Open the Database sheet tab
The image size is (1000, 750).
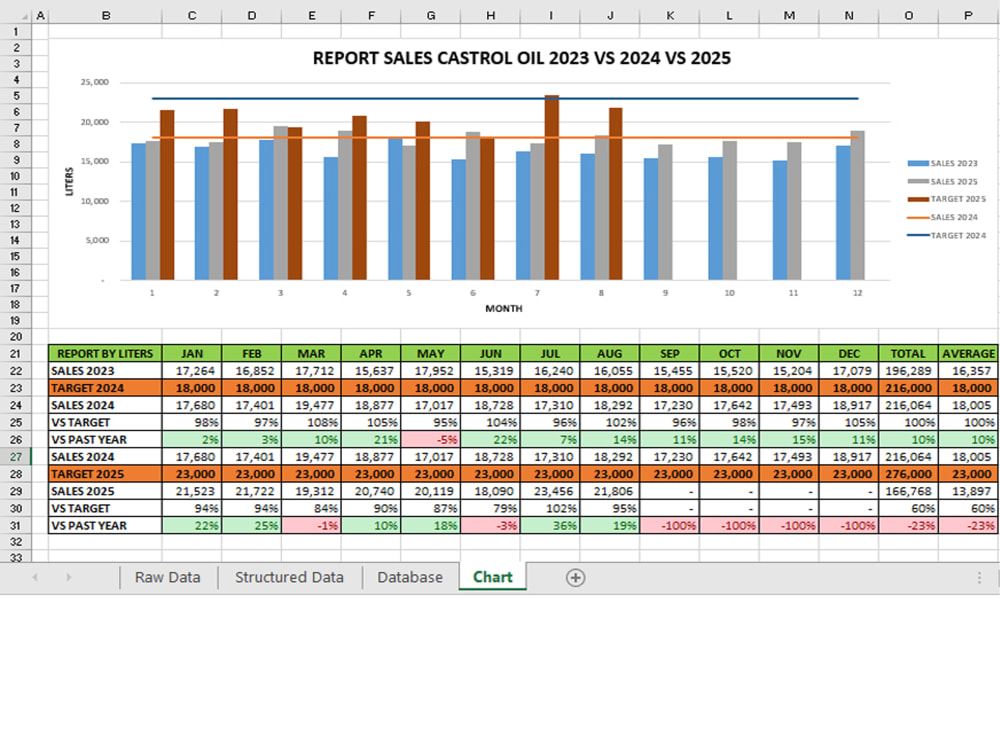tap(410, 577)
